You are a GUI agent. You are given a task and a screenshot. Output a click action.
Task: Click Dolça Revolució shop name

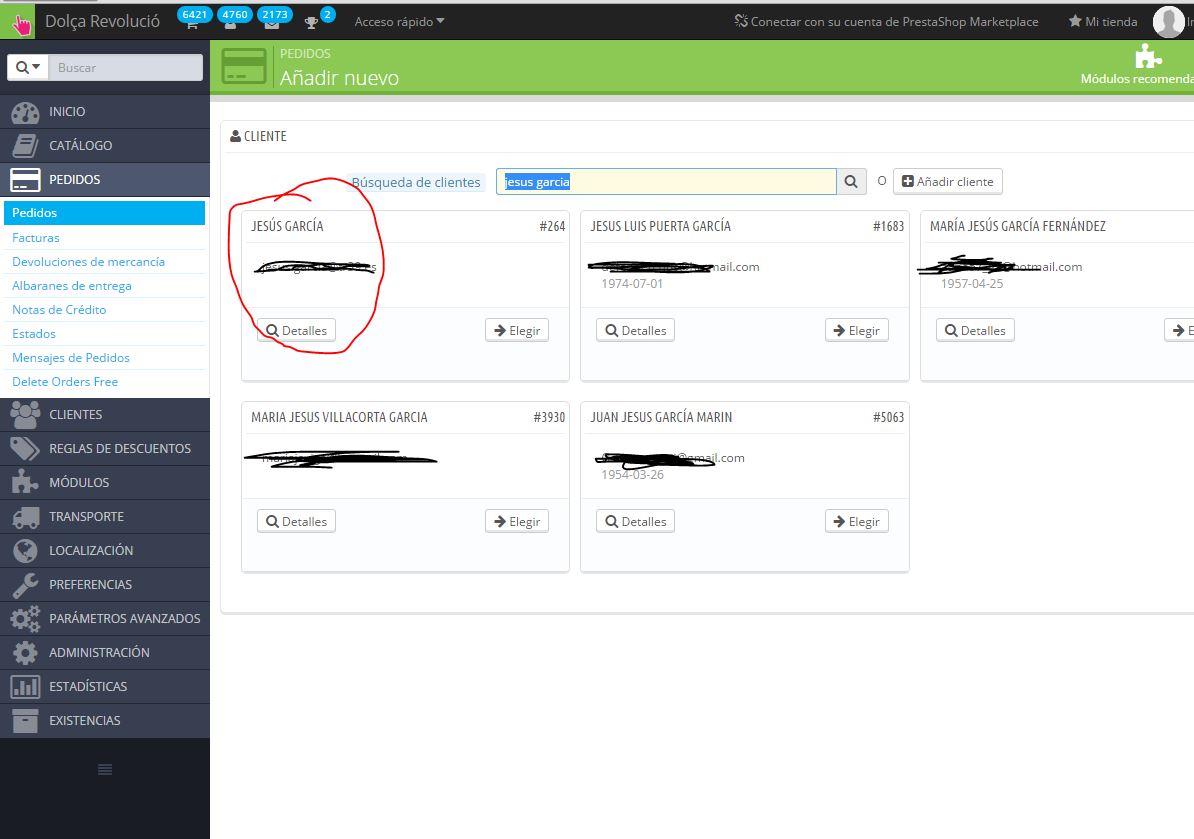(103, 21)
